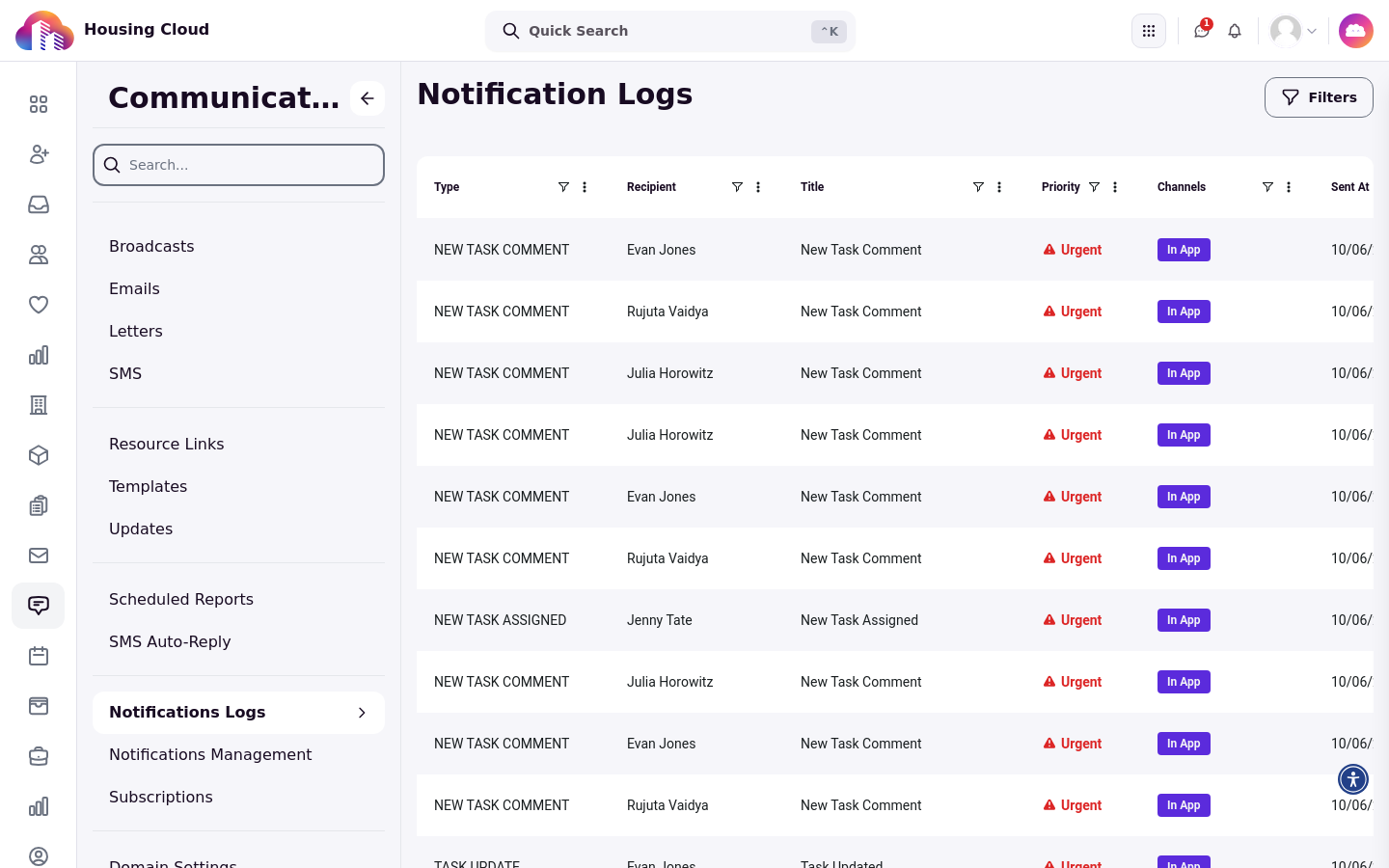Open the heart icon in sidebar
Viewport: 1389px width, 868px height.
[x=39, y=305]
